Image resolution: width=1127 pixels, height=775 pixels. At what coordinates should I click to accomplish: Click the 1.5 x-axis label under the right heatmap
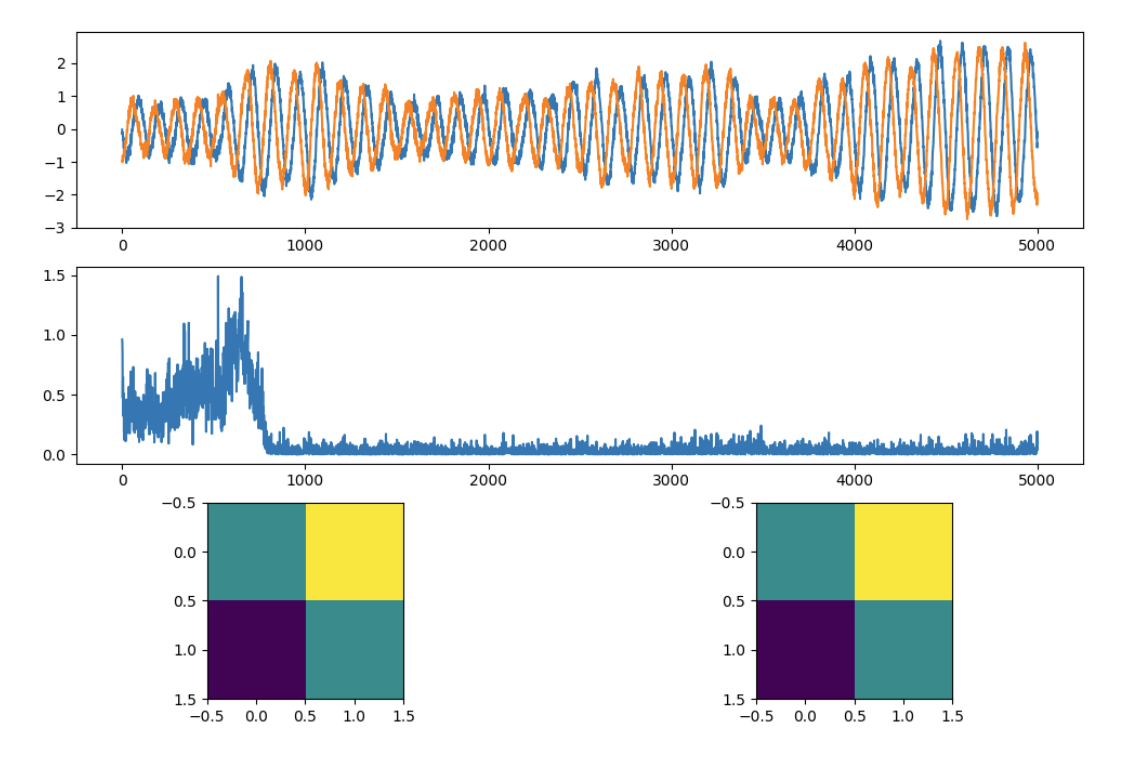(952, 716)
